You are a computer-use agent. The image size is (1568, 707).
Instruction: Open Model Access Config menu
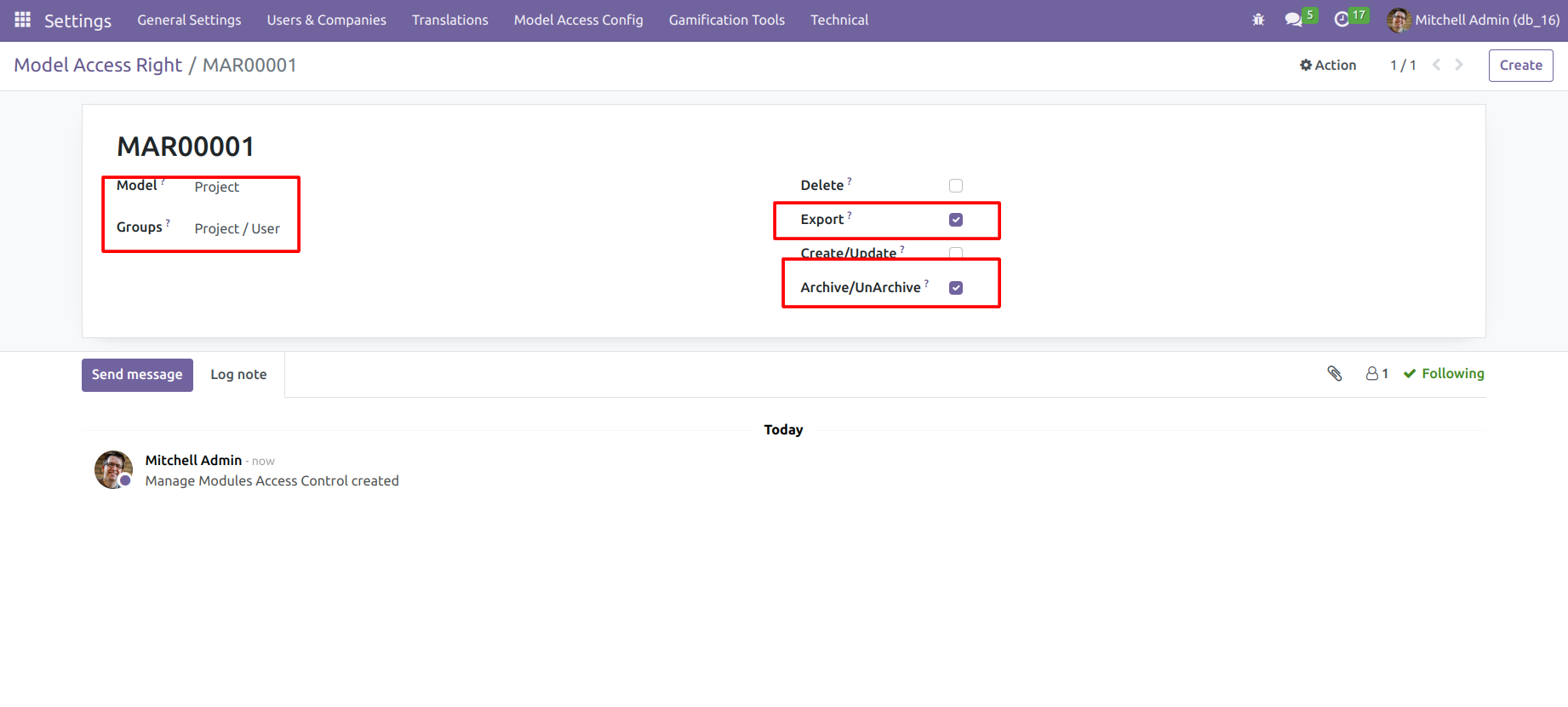pos(579,20)
